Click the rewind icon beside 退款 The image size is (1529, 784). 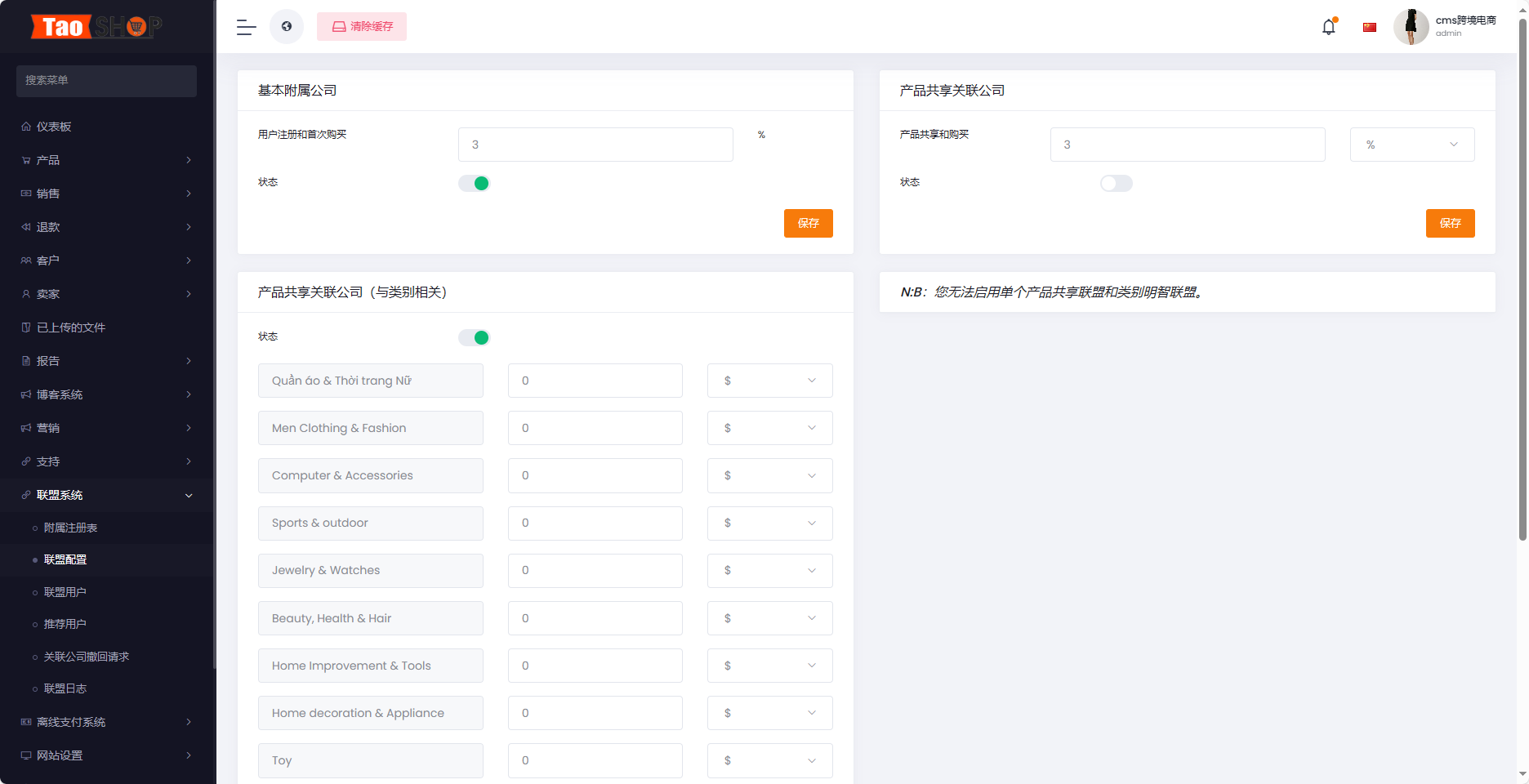(x=26, y=227)
